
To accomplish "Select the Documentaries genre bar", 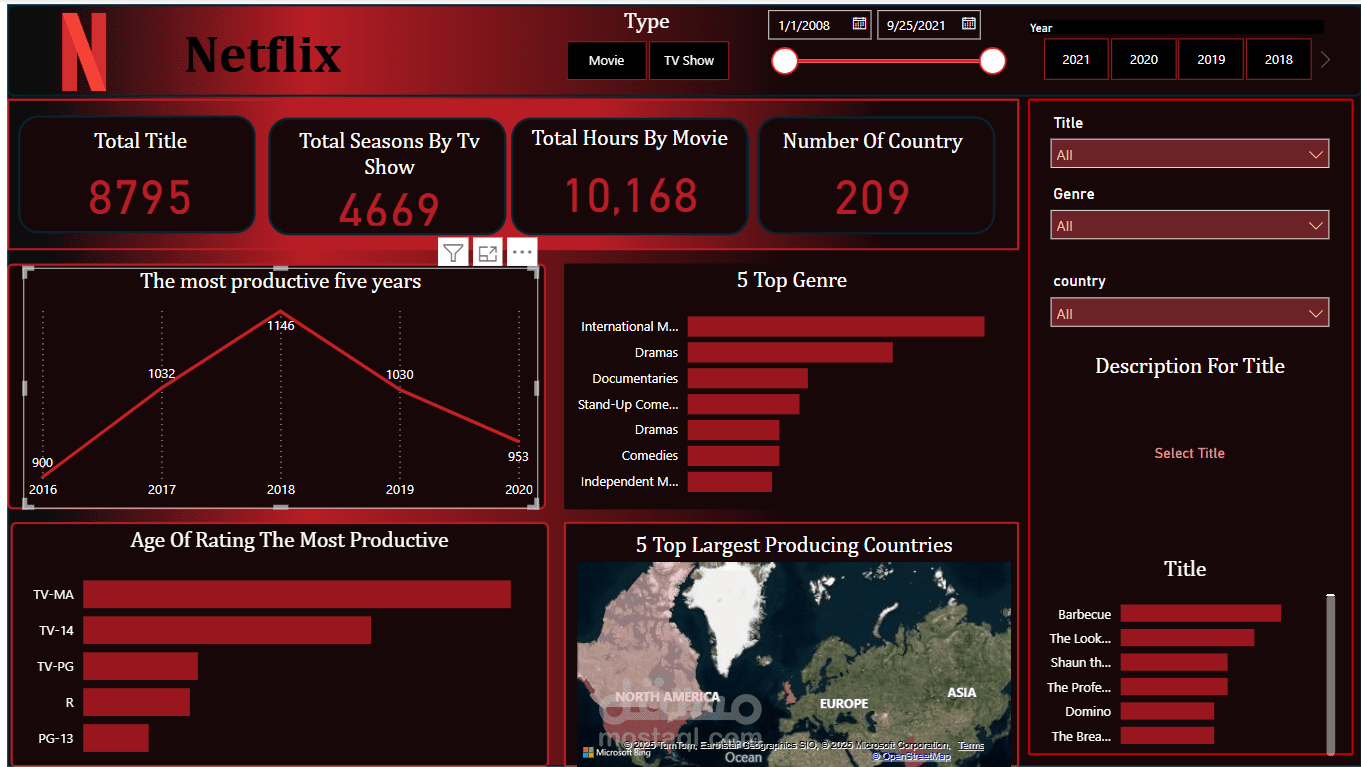I will point(748,378).
